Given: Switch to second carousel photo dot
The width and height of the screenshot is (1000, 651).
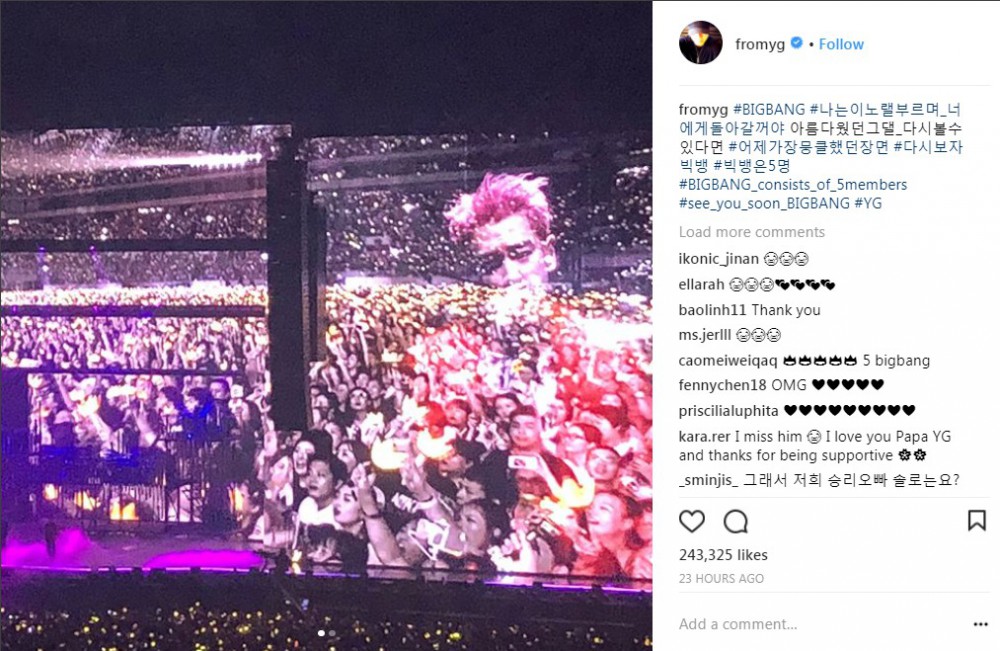Looking at the screenshot, I should 332,633.
